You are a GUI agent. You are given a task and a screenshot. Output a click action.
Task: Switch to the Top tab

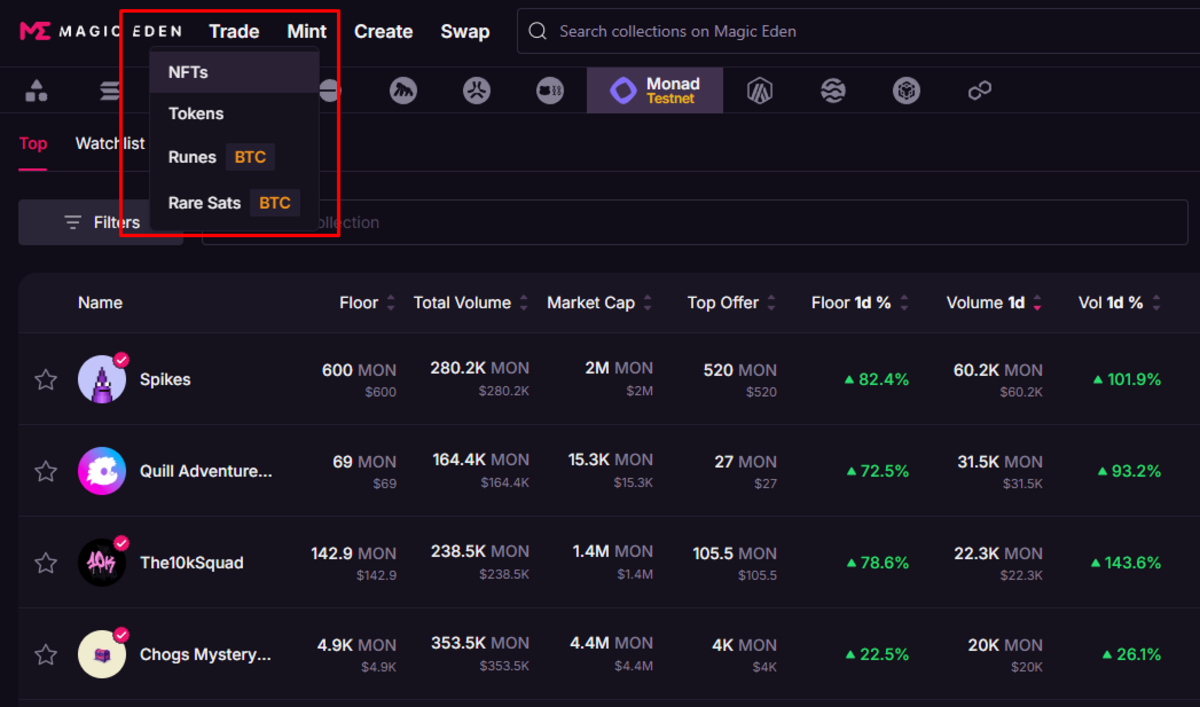pyautogui.click(x=33, y=143)
